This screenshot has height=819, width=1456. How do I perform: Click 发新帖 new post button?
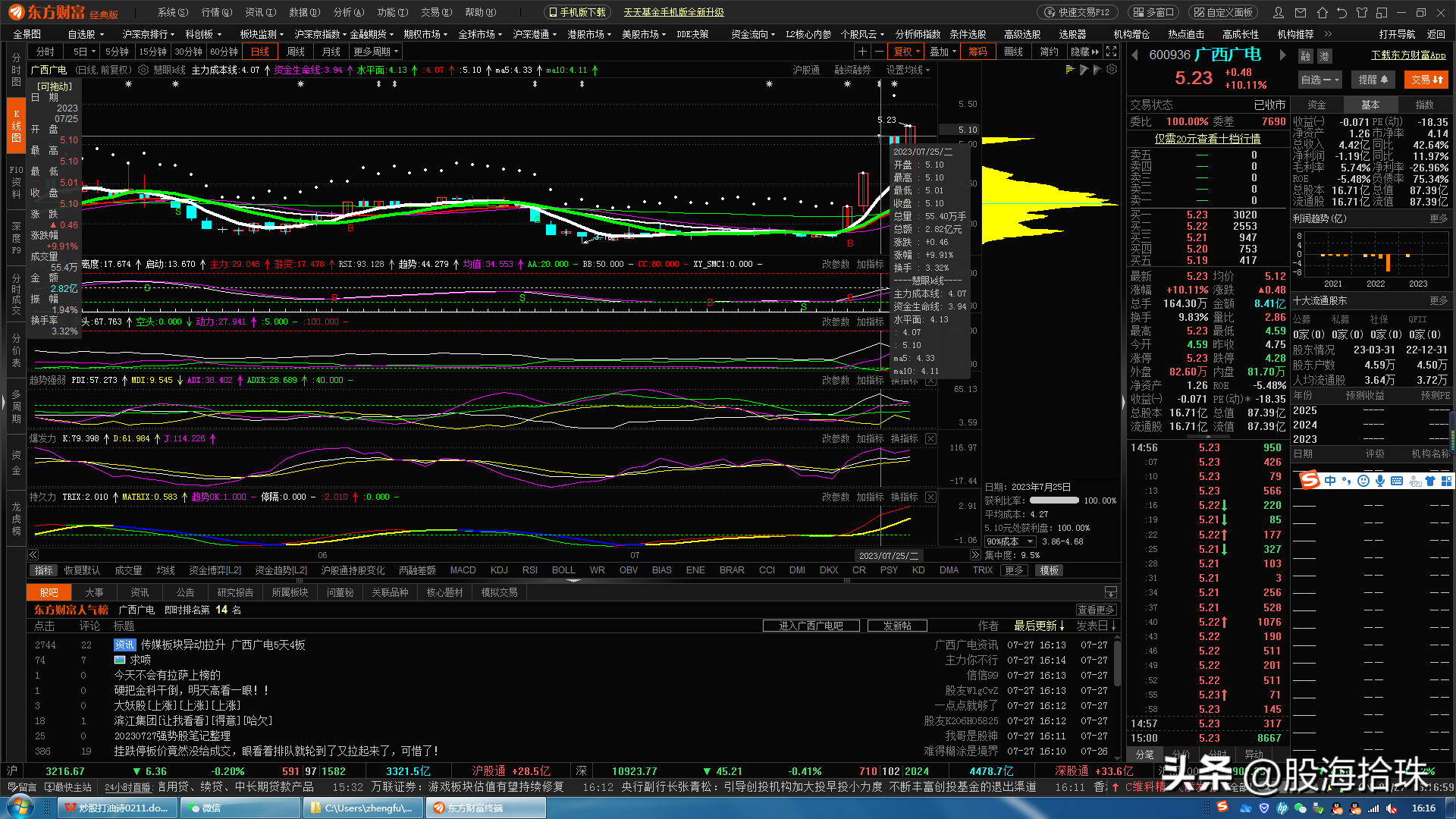[x=897, y=626]
